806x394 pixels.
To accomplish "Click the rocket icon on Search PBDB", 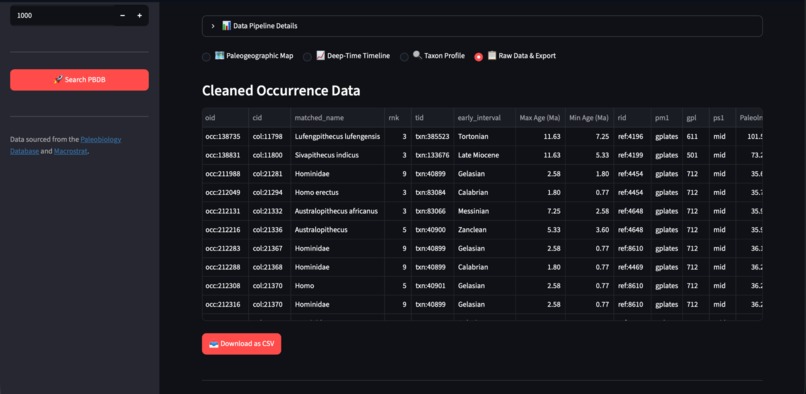I will [x=58, y=80].
